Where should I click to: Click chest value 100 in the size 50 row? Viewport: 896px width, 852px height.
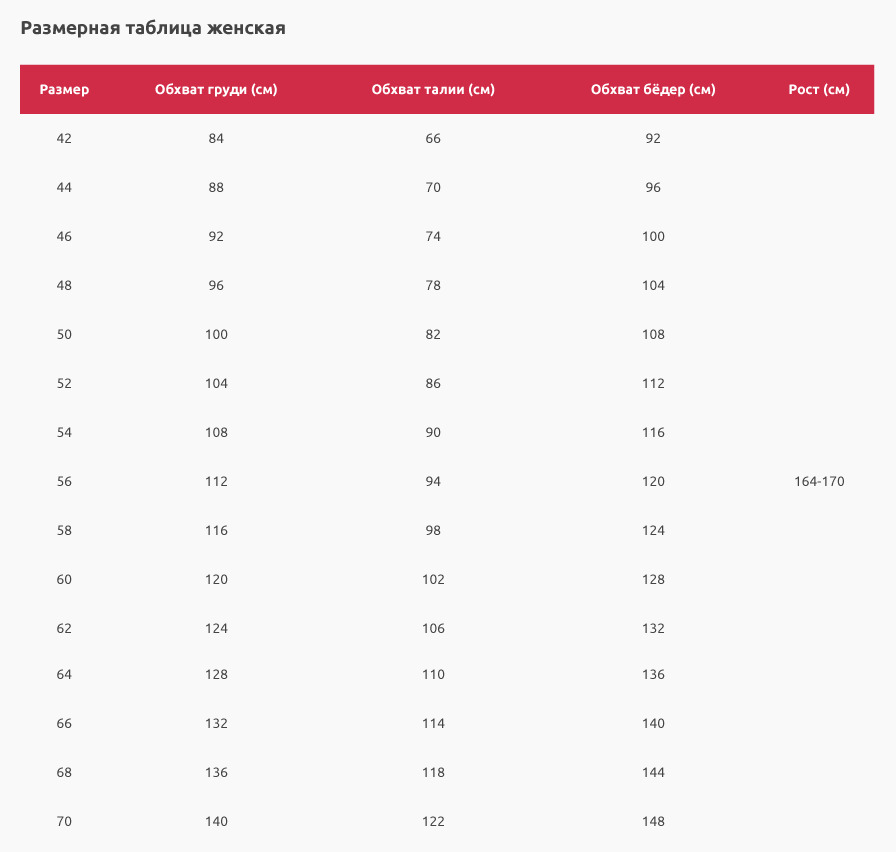coord(216,335)
